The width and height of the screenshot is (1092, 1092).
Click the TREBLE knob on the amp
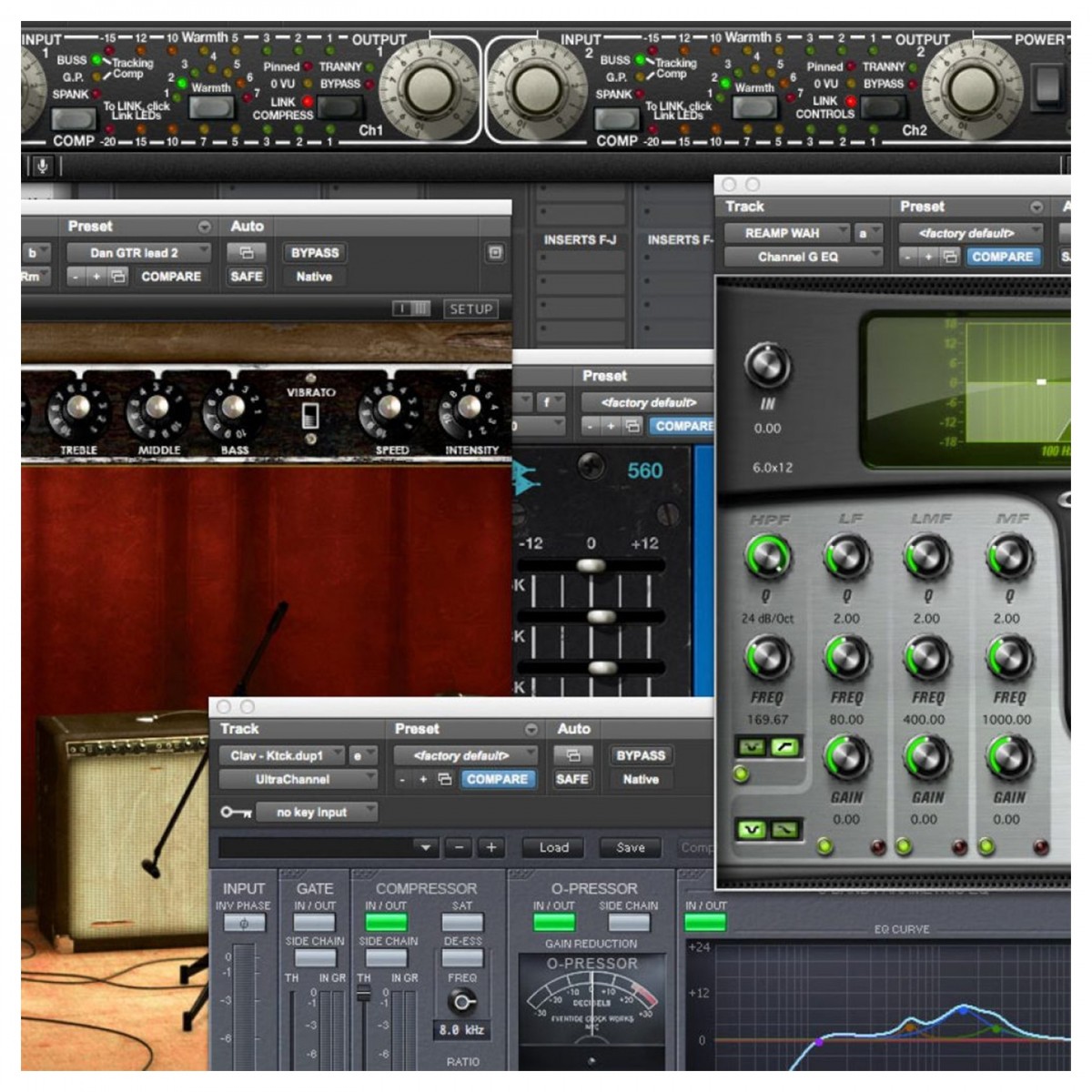[x=78, y=409]
